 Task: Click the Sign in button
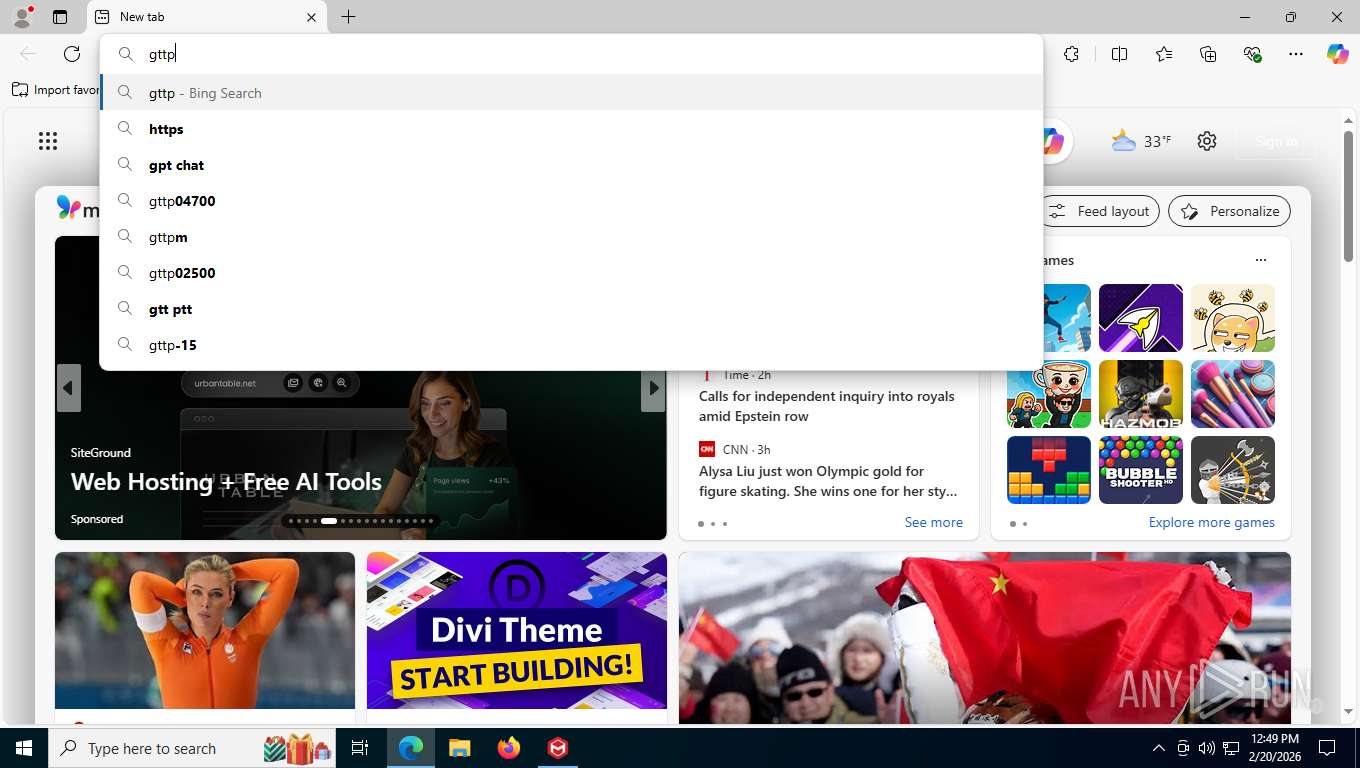(x=1276, y=141)
